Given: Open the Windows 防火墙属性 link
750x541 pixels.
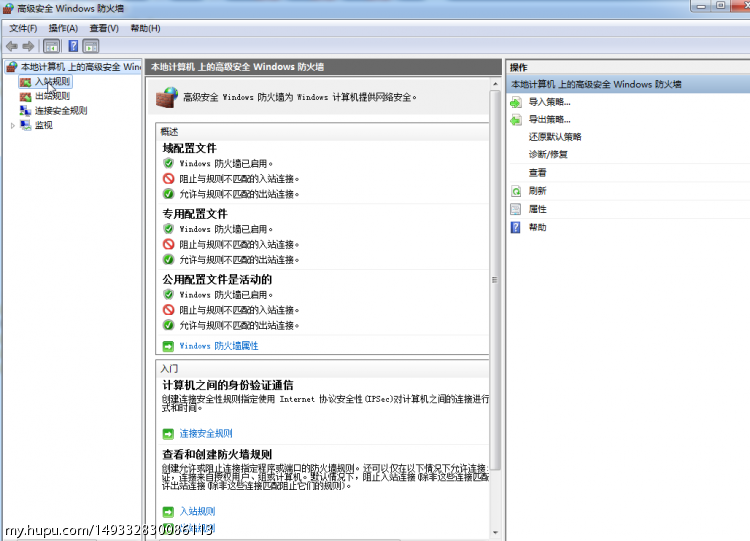Looking at the screenshot, I should 219,346.
